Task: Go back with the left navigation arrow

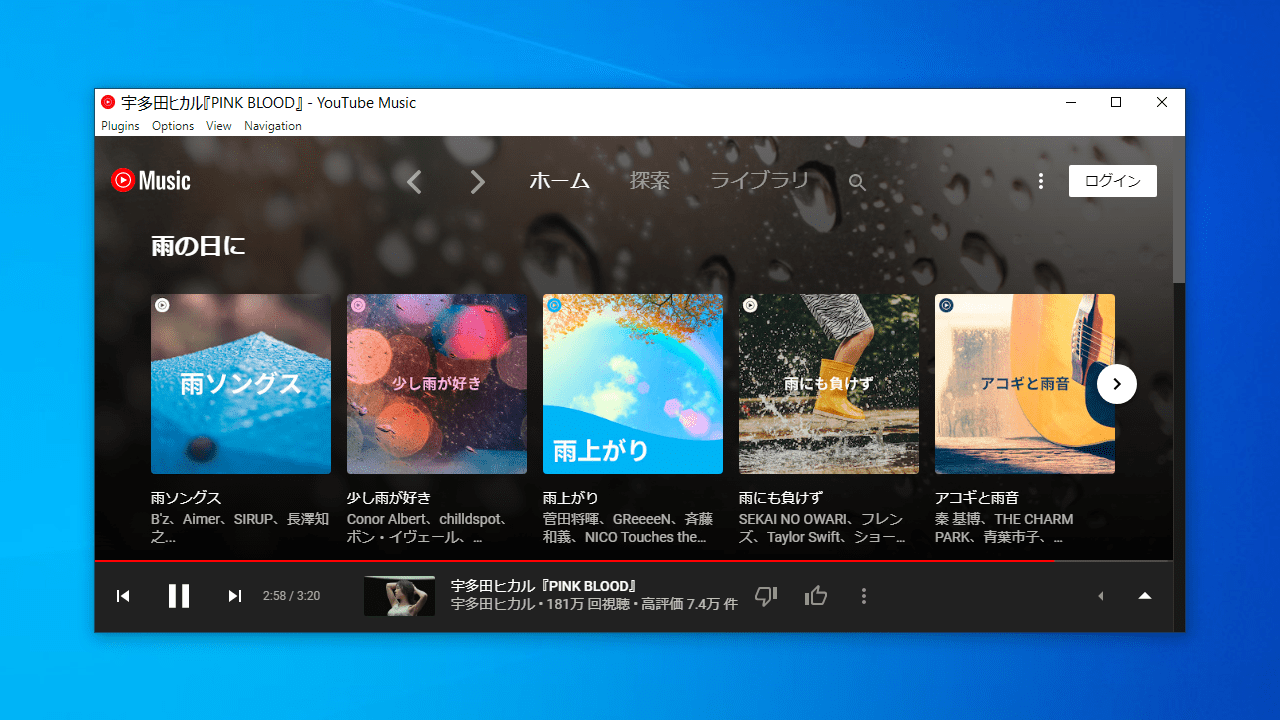Action: [414, 182]
